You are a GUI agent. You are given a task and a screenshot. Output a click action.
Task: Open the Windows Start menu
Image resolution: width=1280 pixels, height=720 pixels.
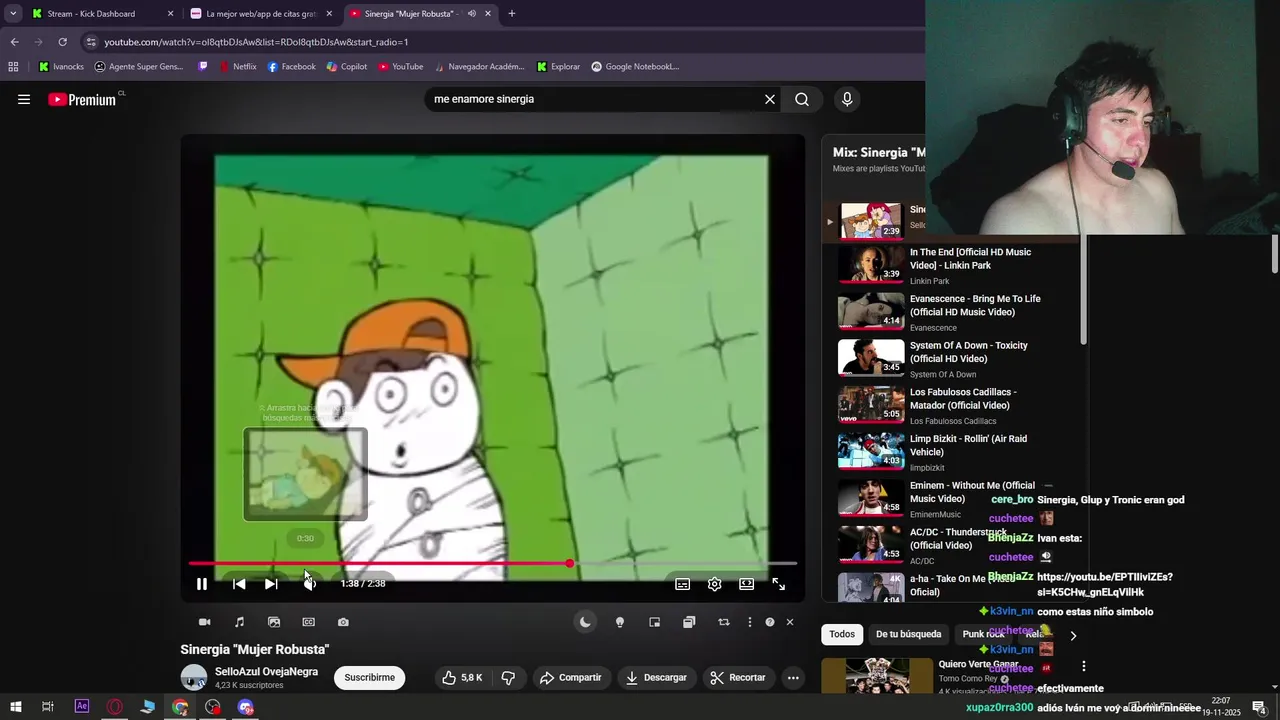pos(15,707)
